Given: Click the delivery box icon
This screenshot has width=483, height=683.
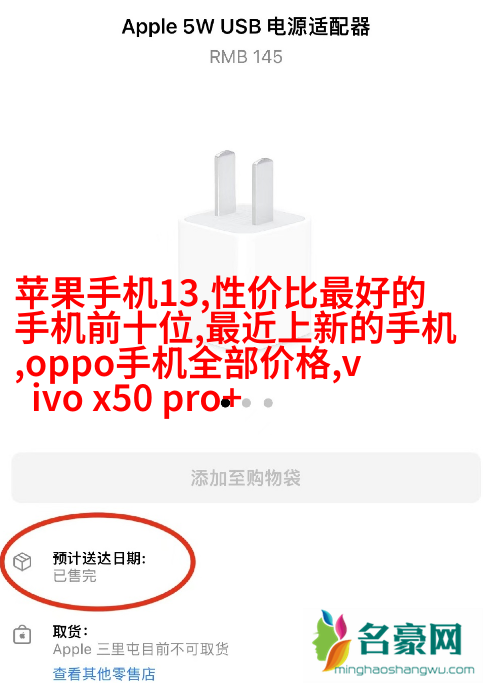Looking at the screenshot, I should (22, 561).
